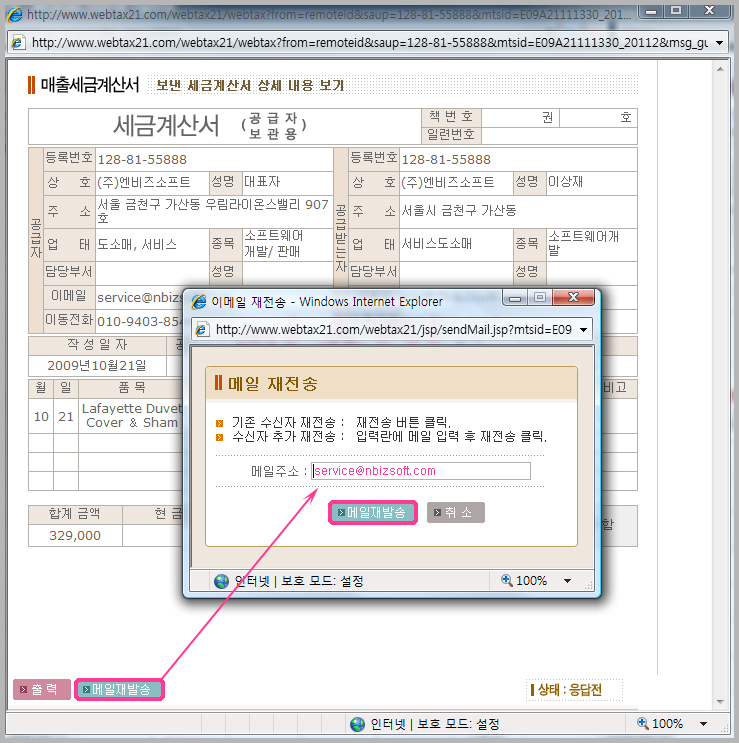Close the 이메일 재전송 popup window
This screenshot has width=739, height=743.
click(x=574, y=298)
